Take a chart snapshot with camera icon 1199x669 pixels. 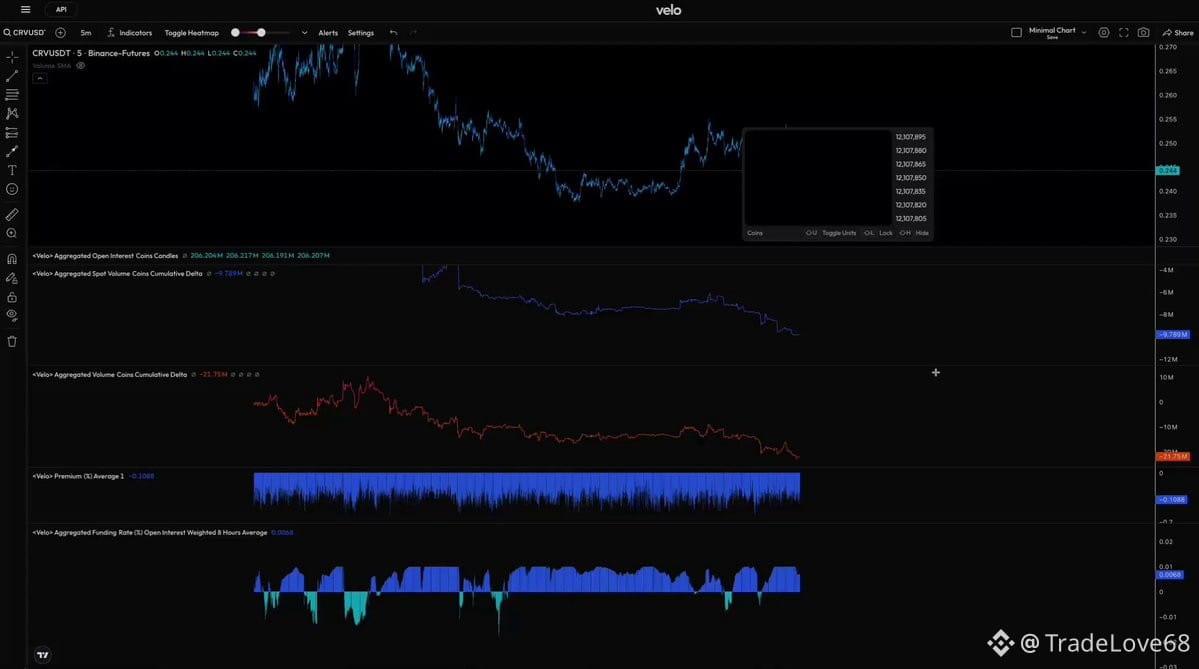point(1143,33)
